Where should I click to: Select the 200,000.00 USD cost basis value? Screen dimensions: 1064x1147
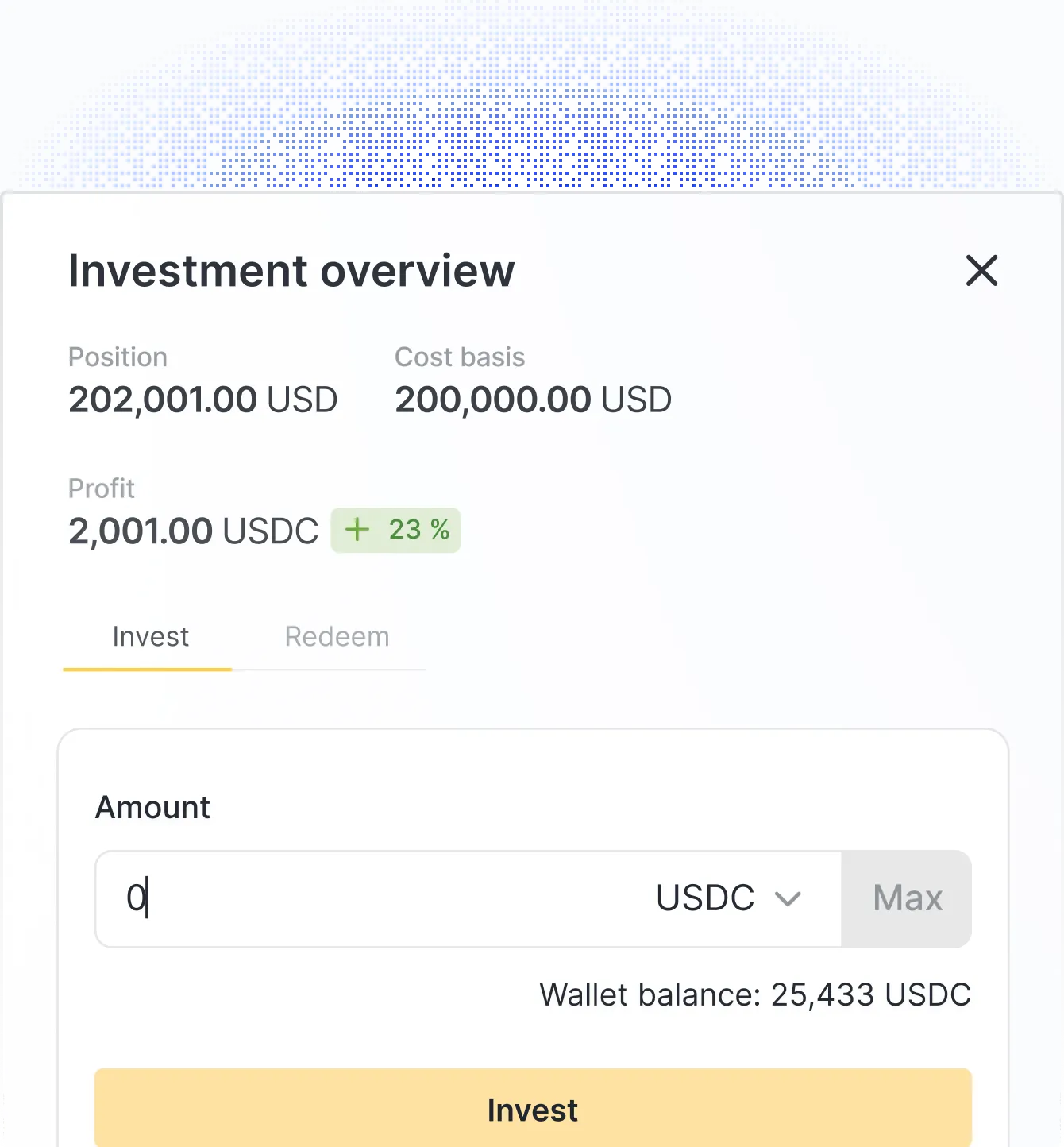(x=533, y=400)
